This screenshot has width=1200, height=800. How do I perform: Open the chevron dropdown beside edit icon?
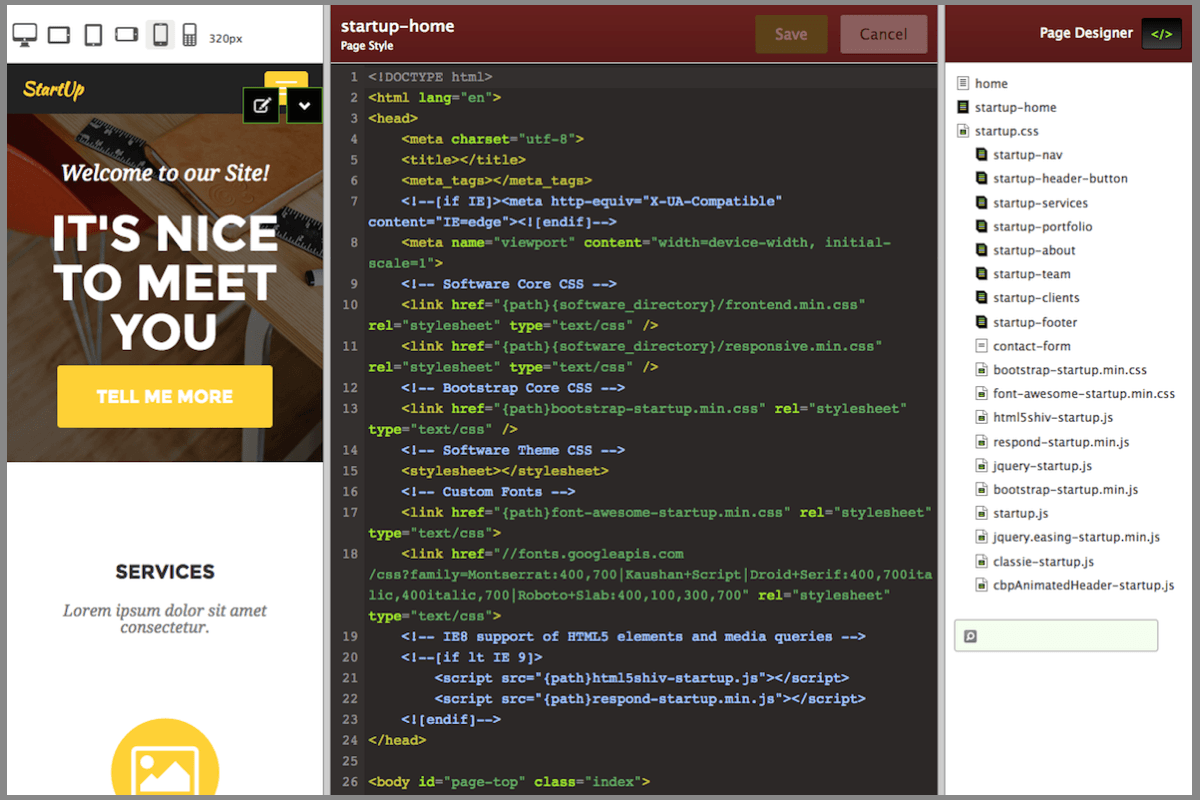coord(305,105)
